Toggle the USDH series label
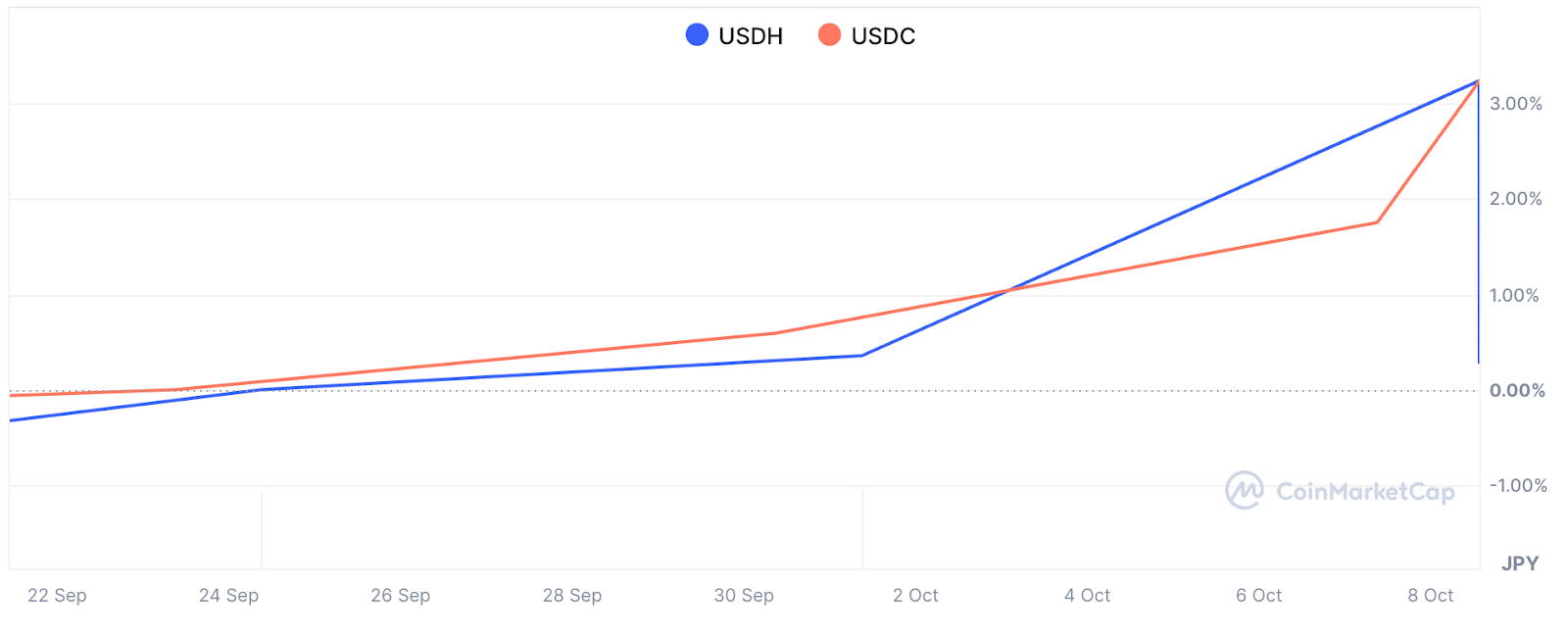Image resolution: width=1568 pixels, height=636 pixels. (x=751, y=36)
